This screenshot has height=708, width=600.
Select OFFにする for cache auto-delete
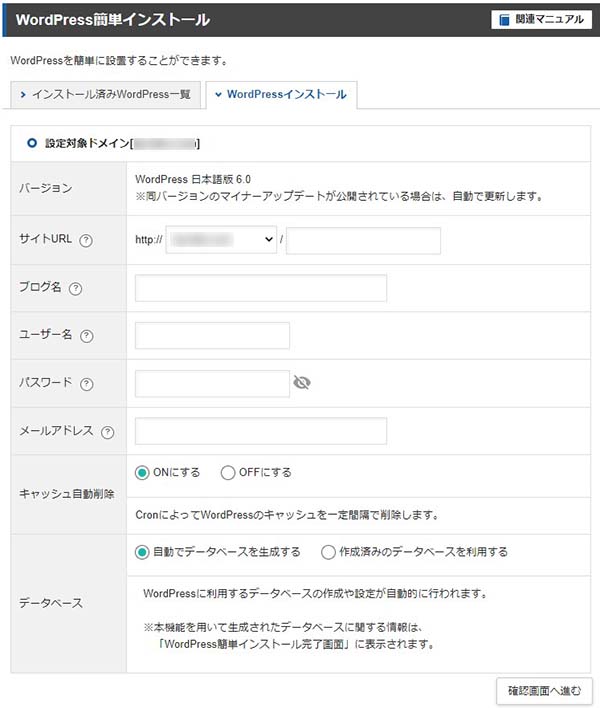228,473
